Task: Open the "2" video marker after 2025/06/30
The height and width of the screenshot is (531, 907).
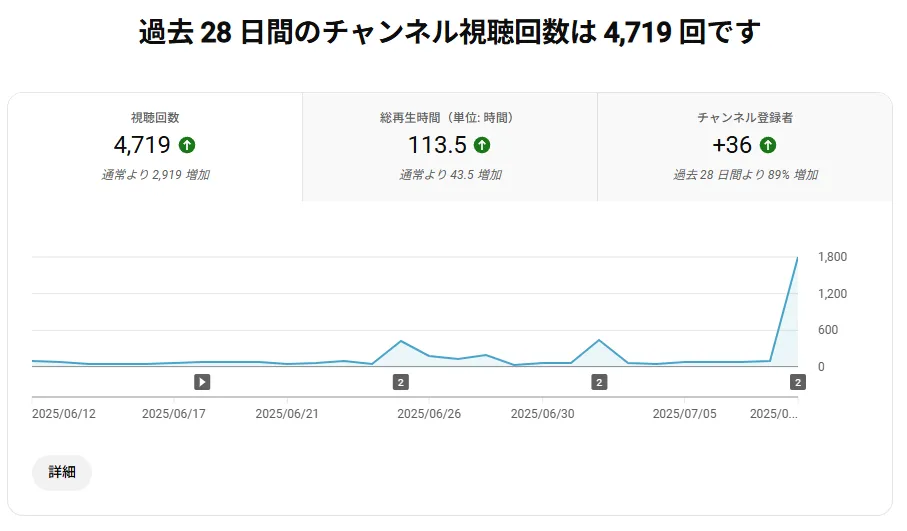Action: [599, 381]
